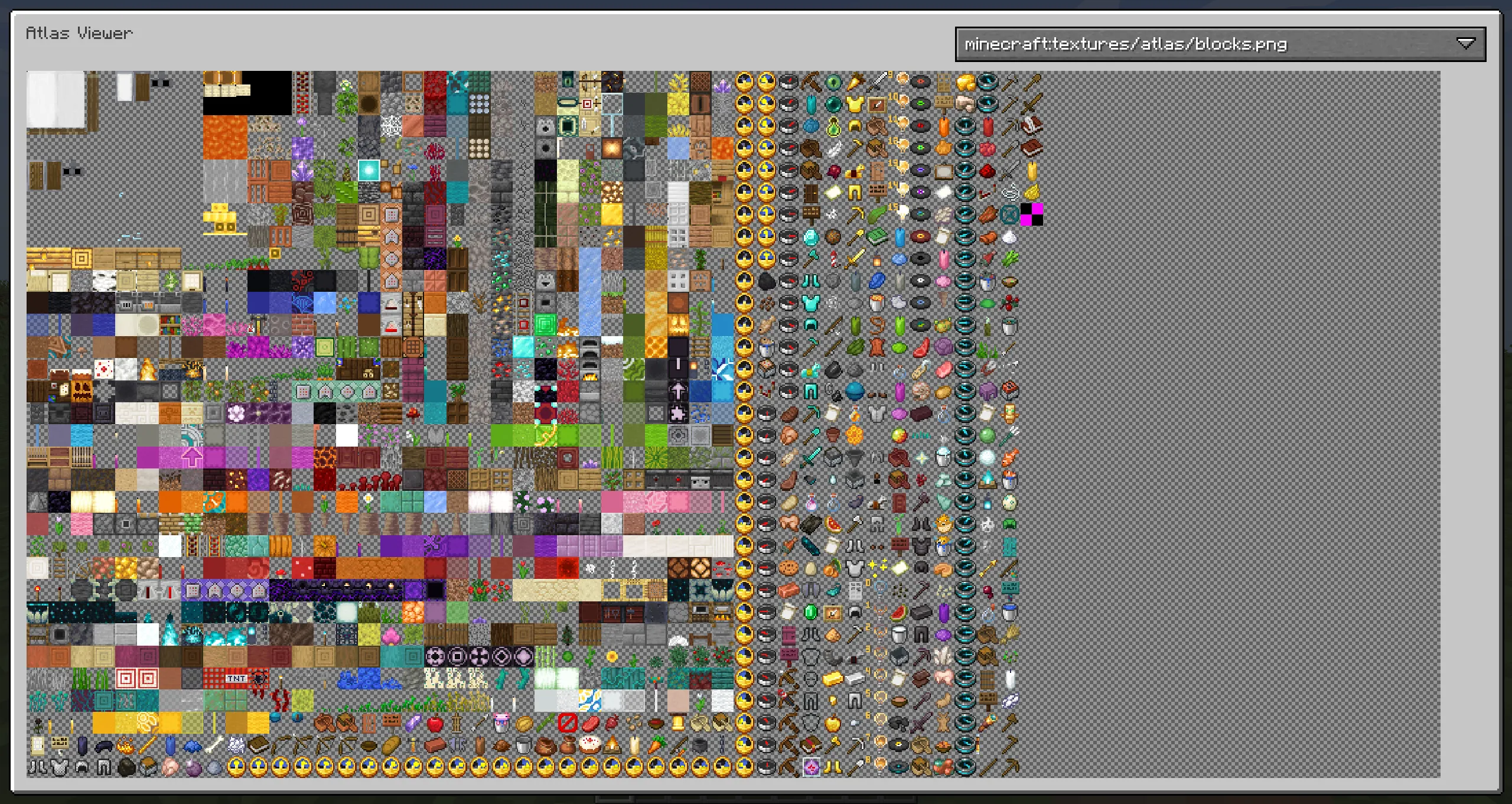This screenshot has height=804, width=1512.
Task: Click the barrier prohibited-sign item texture
Action: (x=567, y=722)
